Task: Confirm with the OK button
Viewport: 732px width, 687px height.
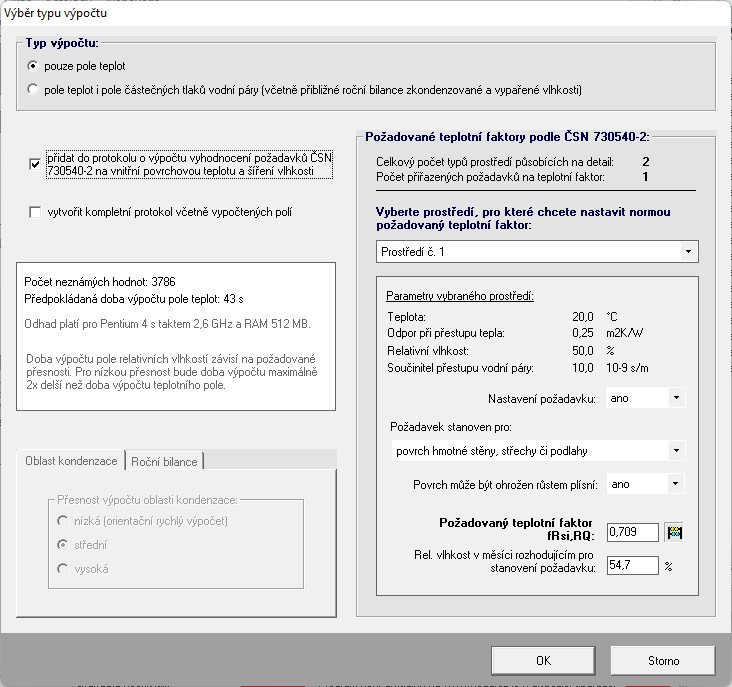Action: pyautogui.click(x=543, y=660)
